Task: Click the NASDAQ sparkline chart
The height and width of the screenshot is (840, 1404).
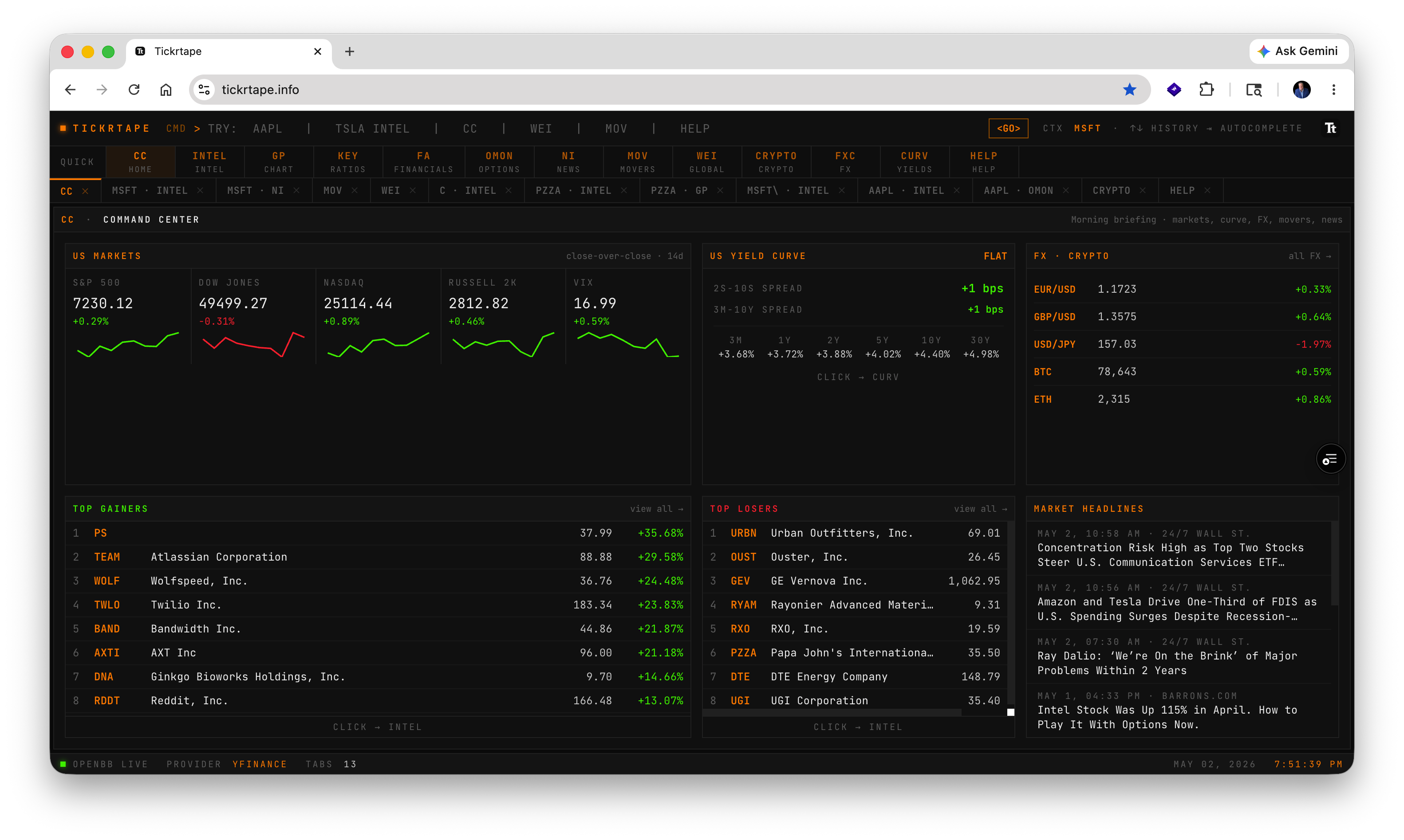Action: click(378, 344)
